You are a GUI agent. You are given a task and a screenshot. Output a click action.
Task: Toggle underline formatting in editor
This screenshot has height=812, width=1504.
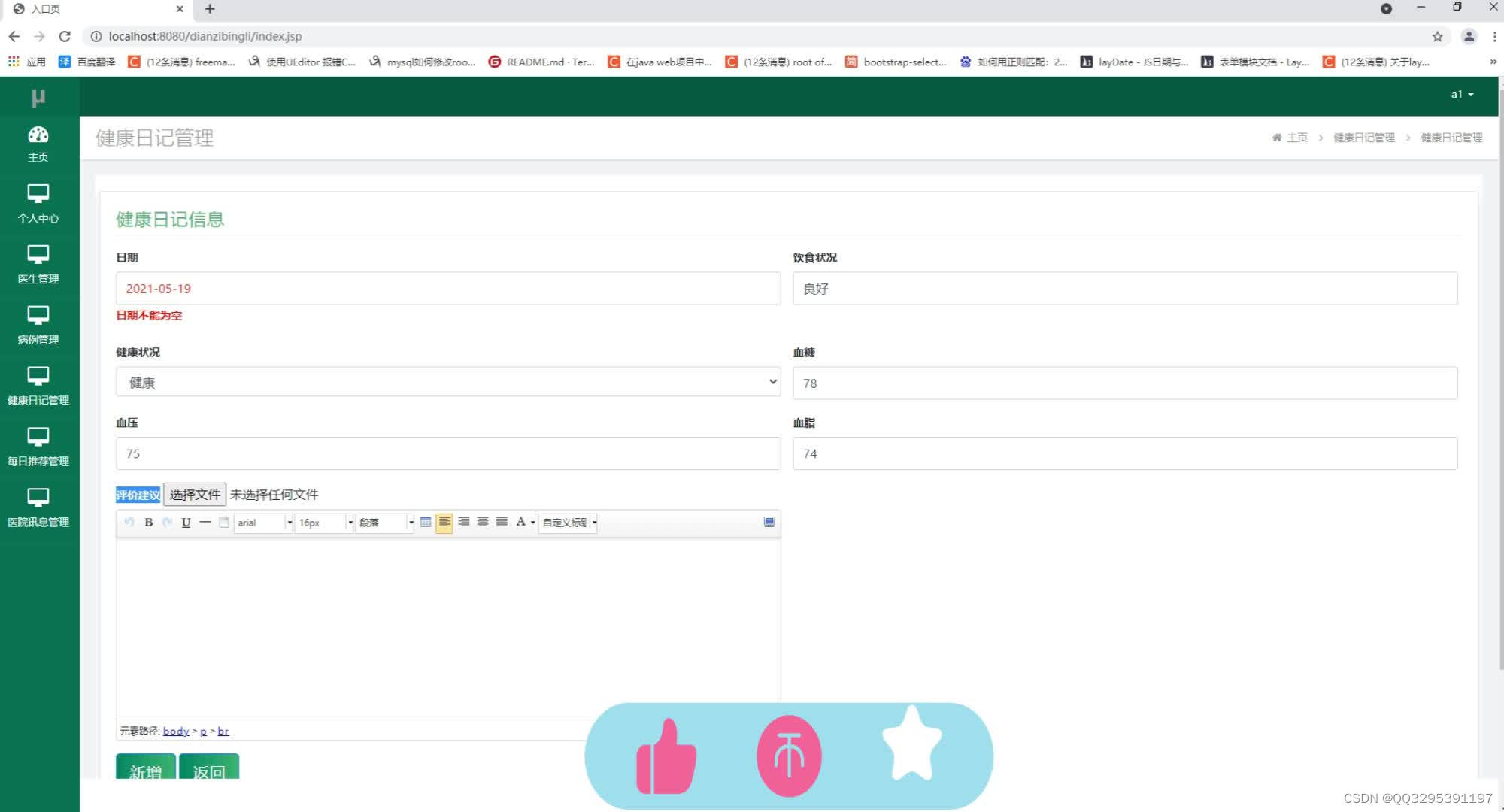[186, 523]
